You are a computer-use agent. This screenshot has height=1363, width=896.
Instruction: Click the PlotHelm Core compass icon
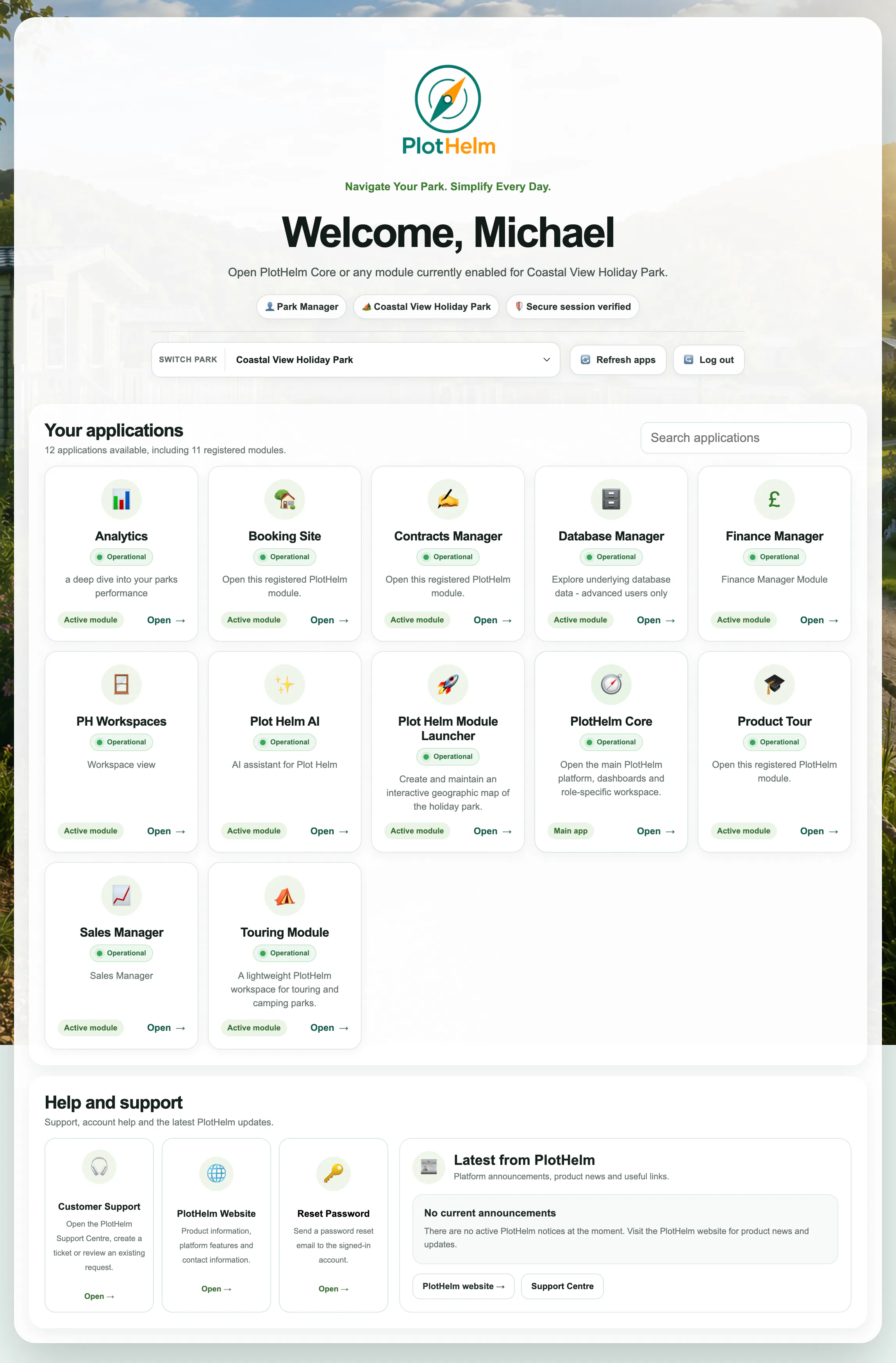point(611,684)
